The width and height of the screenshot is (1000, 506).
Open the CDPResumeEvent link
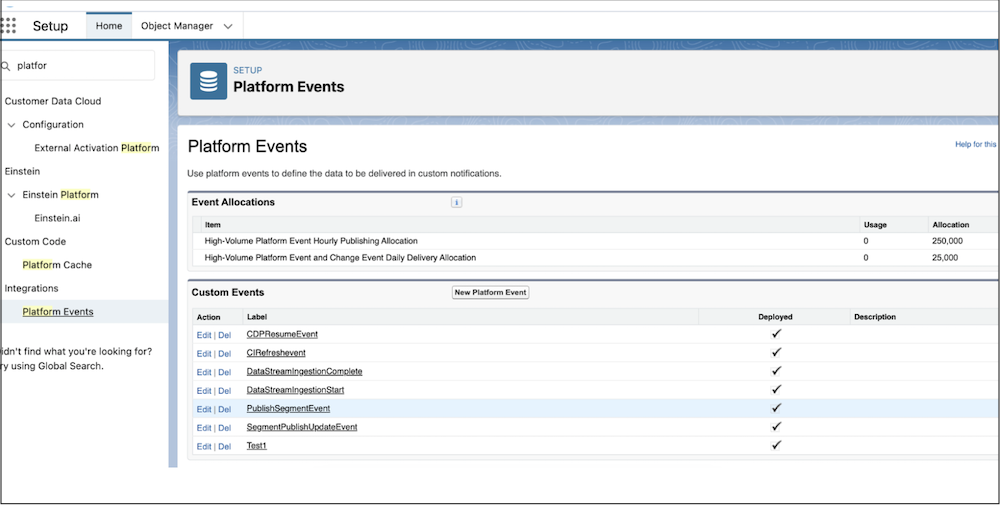[x=282, y=334]
